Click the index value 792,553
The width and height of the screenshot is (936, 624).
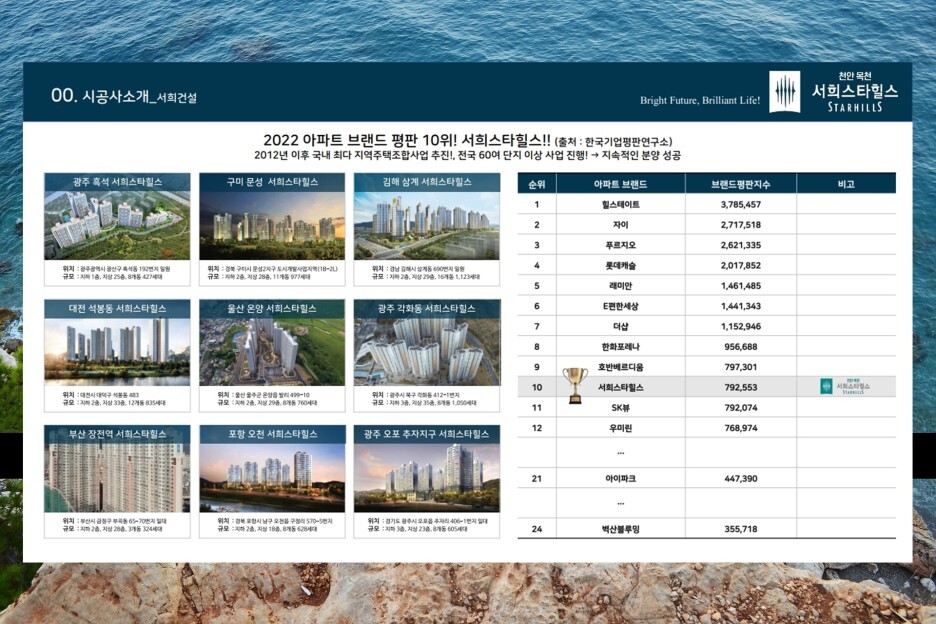pyautogui.click(x=740, y=387)
